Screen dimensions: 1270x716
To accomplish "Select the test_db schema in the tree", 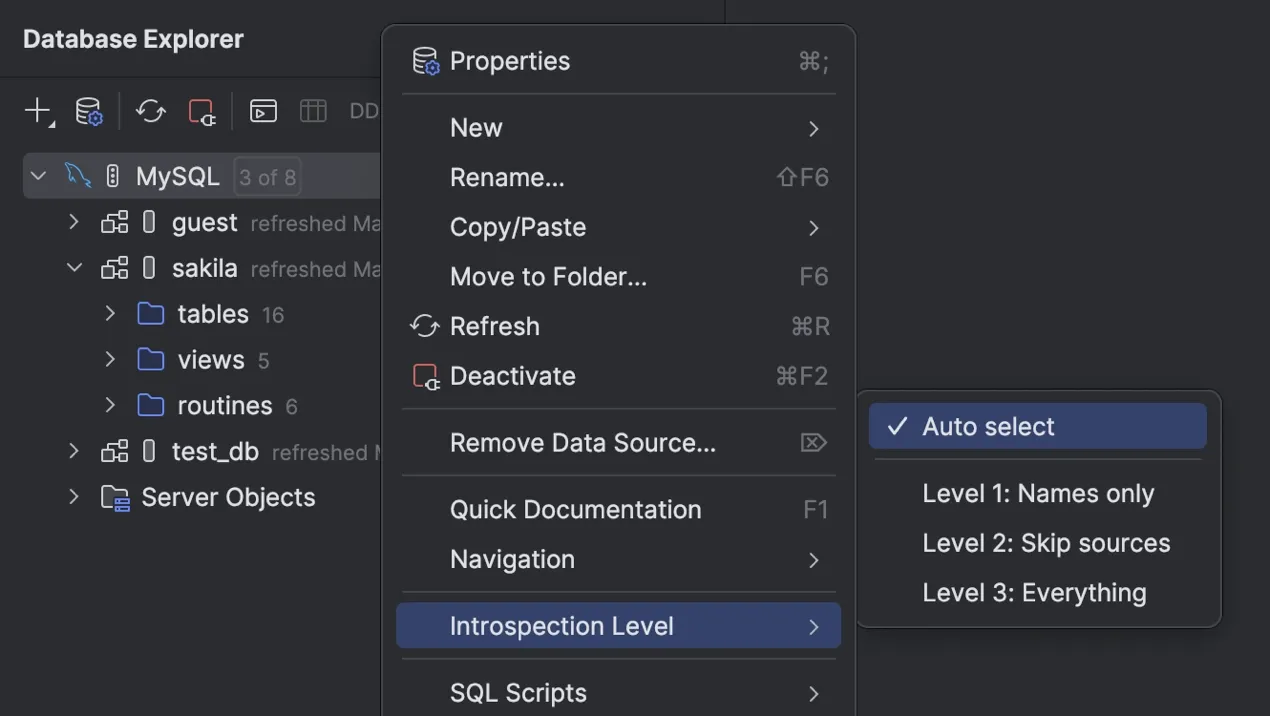I will point(215,452).
